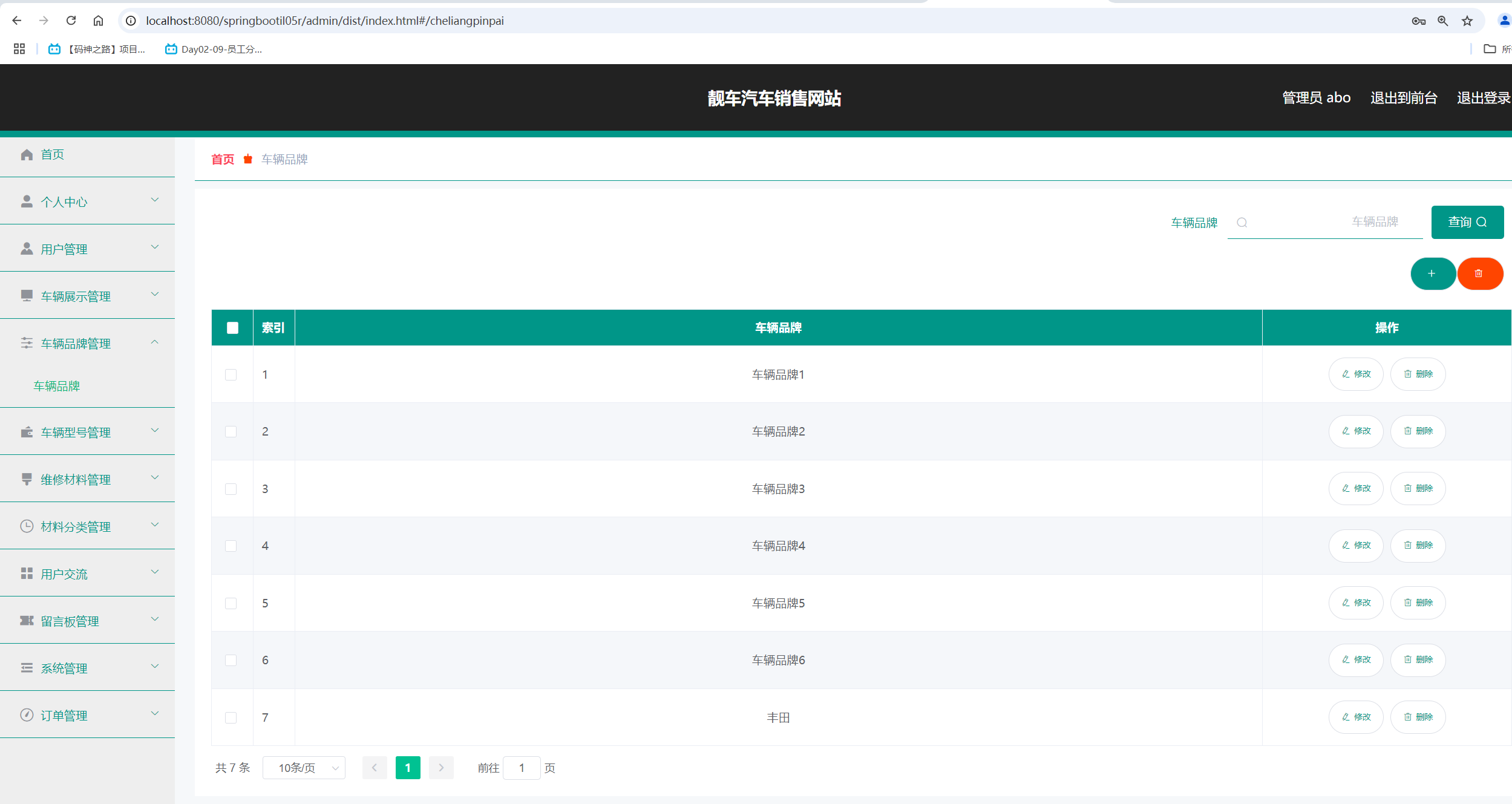Image resolution: width=1512 pixels, height=804 pixels.
Task: Expand the 车辆型号管理 menu chevron
Action: [155, 430]
